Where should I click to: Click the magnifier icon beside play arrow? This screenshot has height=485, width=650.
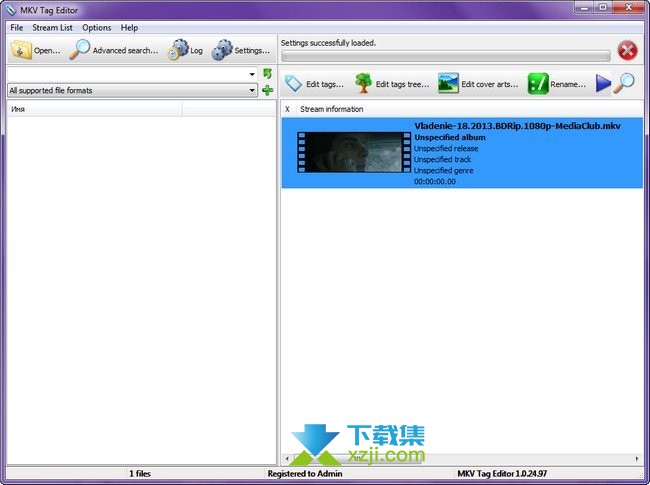[x=625, y=84]
